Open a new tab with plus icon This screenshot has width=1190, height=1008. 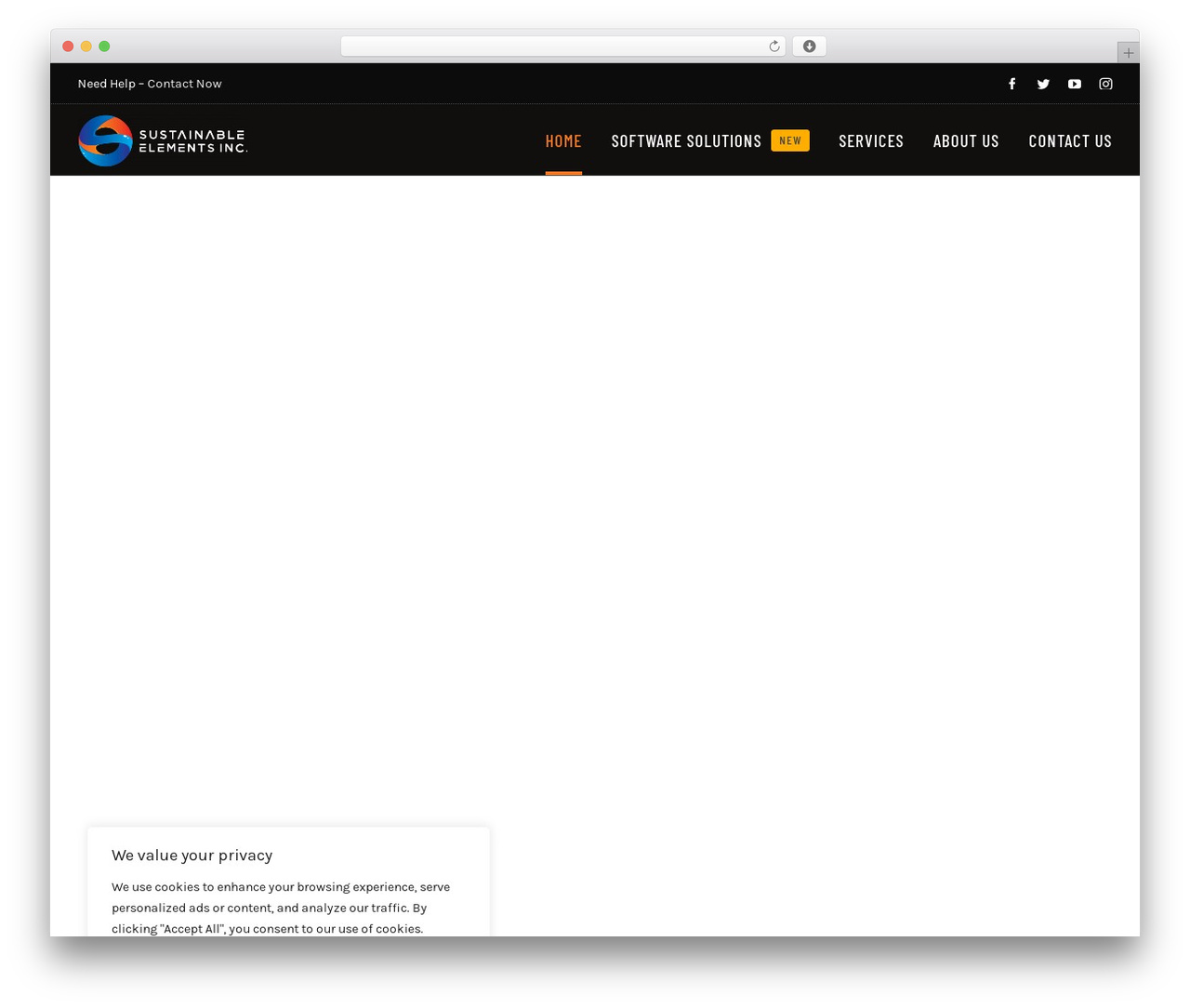(x=1128, y=53)
